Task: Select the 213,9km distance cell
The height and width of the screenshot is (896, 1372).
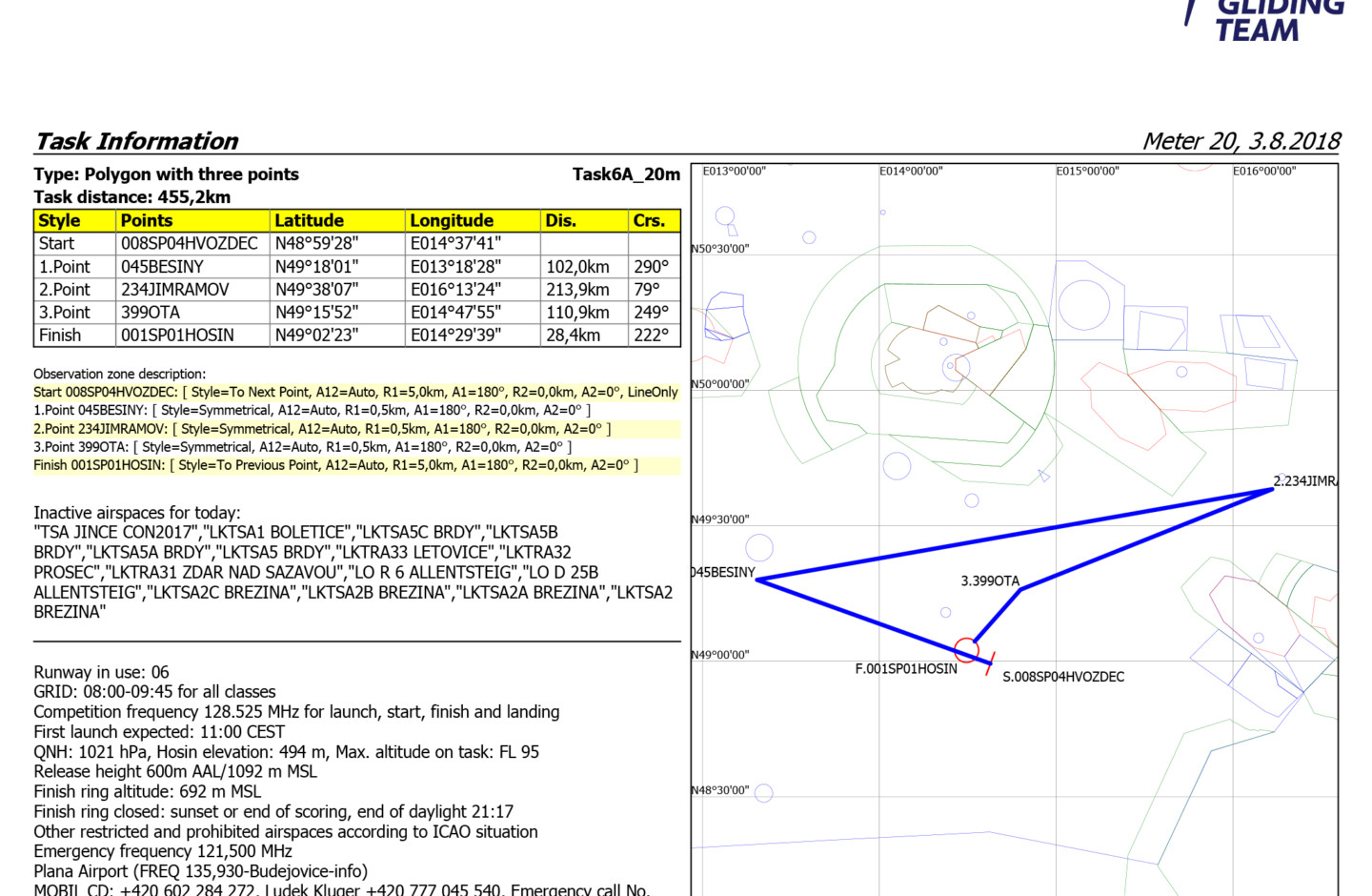Action: click(x=577, y=290)
